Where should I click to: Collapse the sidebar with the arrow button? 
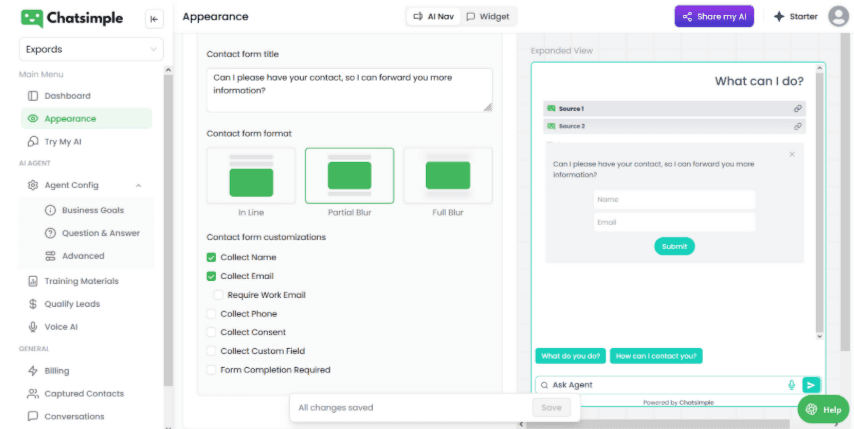[154, 19]
